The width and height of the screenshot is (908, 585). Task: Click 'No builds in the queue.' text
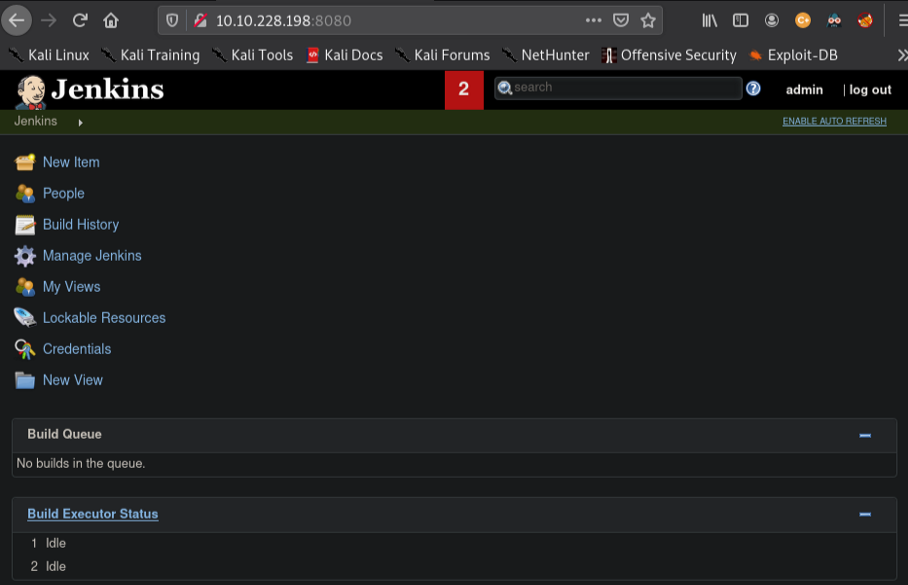81,463
